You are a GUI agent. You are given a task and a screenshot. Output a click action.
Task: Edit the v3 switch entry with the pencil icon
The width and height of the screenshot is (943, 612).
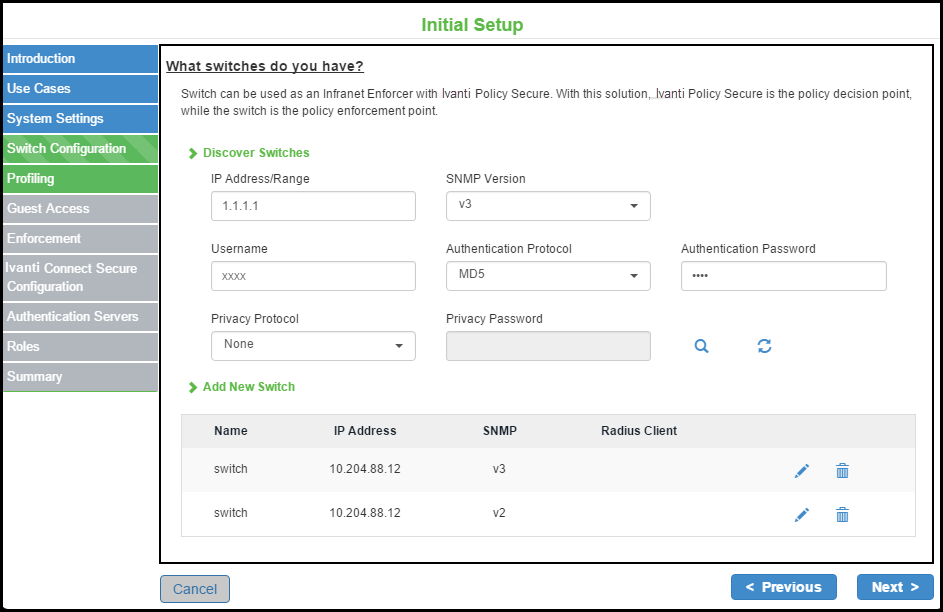coord(801,471)
